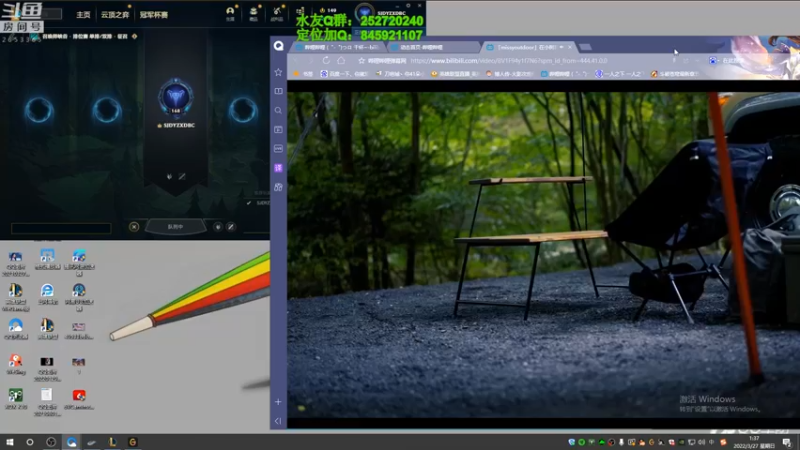Click the taskbar clock and date
800x450 pixels.
coord(754,442)
